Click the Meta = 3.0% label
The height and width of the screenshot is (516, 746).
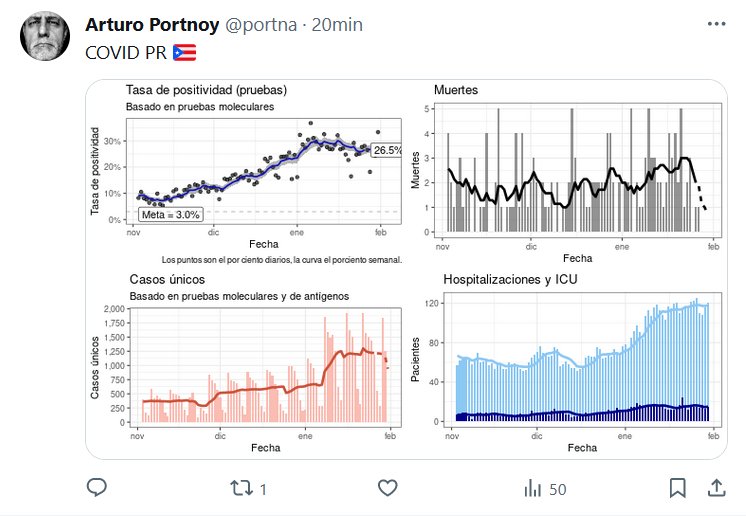click(x=171, y=214)
